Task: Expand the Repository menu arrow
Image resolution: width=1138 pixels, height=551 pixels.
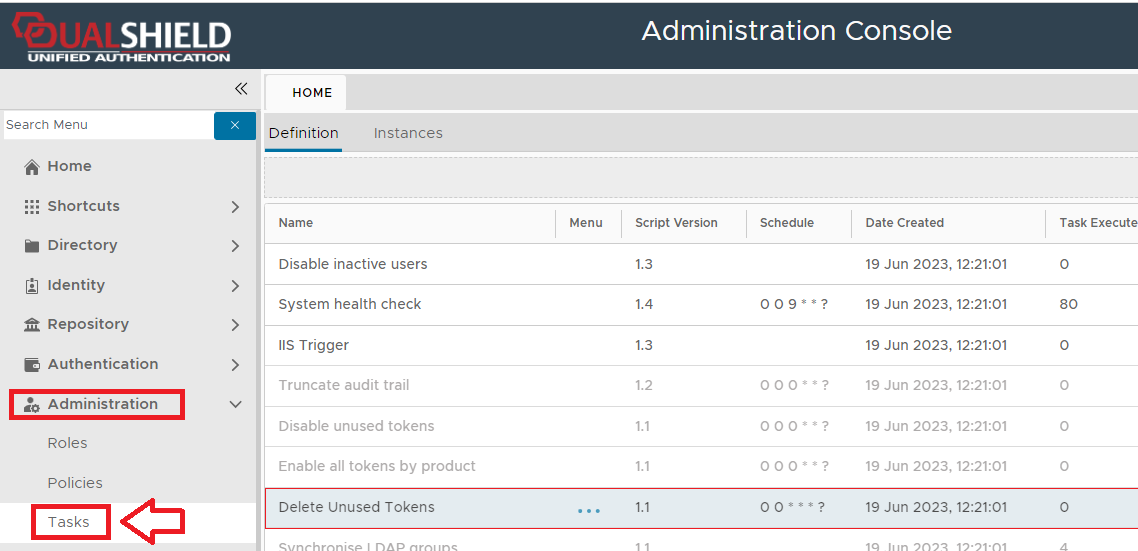Action: click(235, 325)
